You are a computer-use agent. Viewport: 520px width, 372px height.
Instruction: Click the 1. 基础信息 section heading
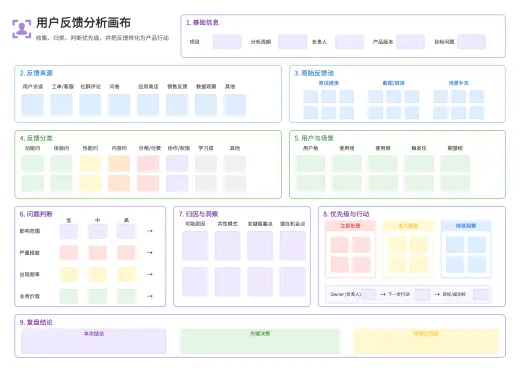(202, 22)
